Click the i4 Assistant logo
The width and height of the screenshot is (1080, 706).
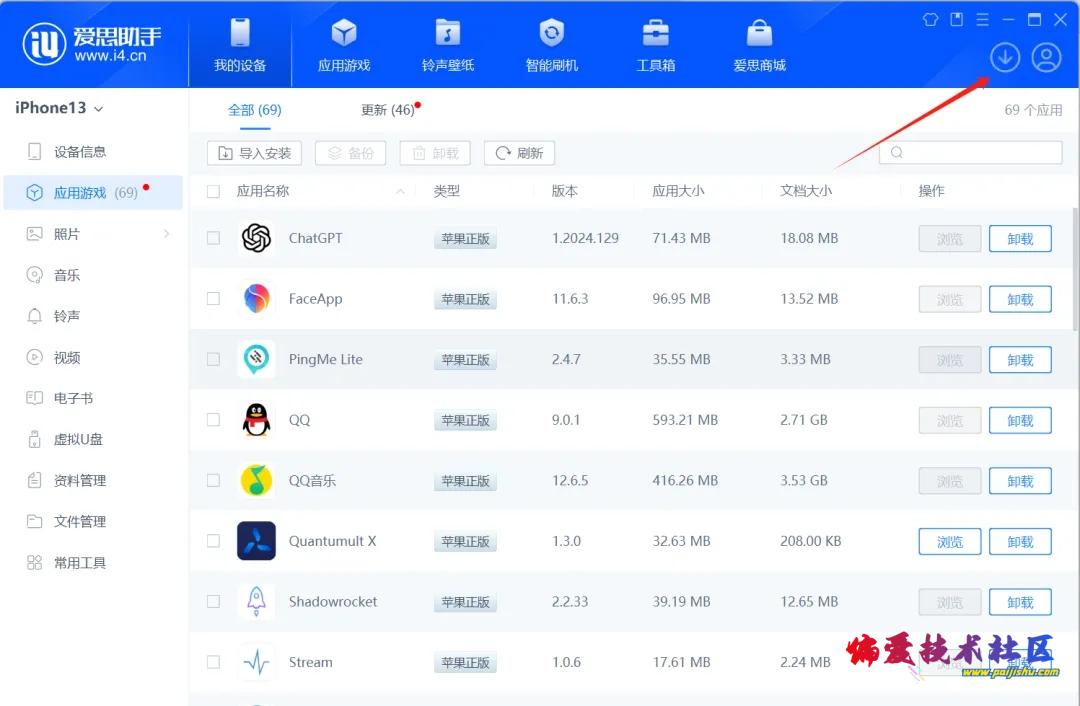tap(92, 44)
